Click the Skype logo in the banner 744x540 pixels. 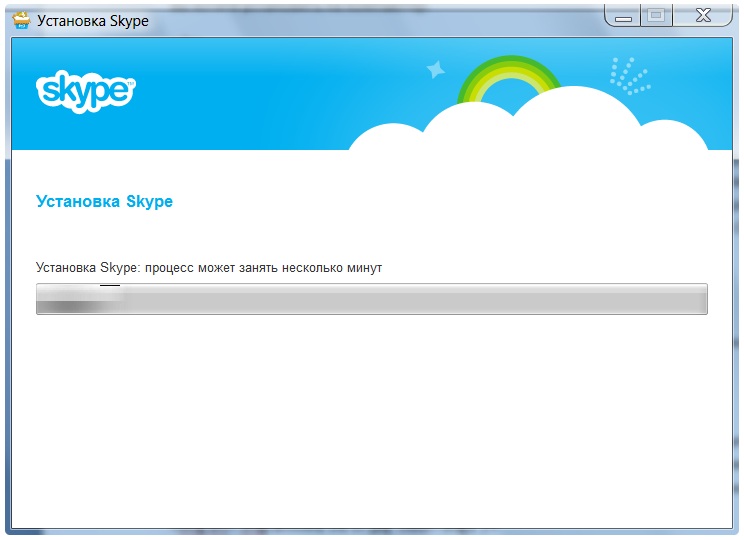pyautogui.click(x=86, y=91)
